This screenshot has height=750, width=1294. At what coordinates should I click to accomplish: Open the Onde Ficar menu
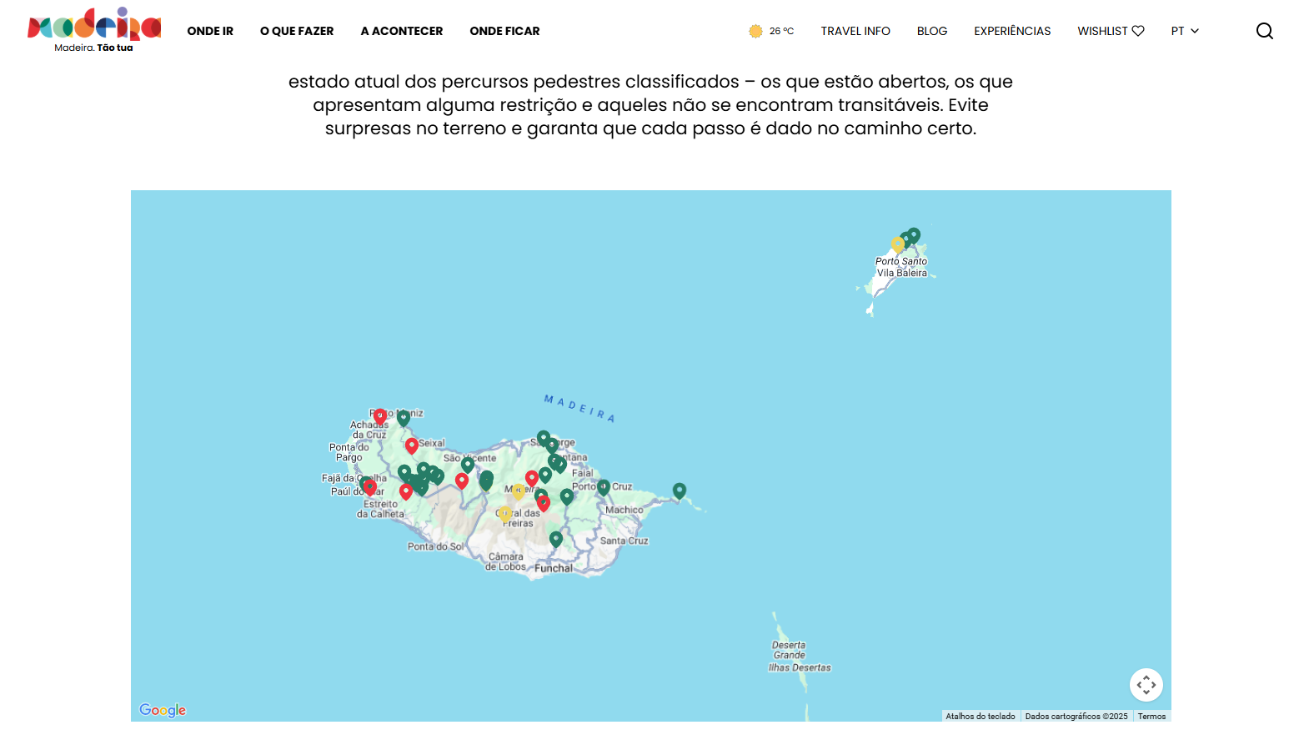click(x=504, y=31)
